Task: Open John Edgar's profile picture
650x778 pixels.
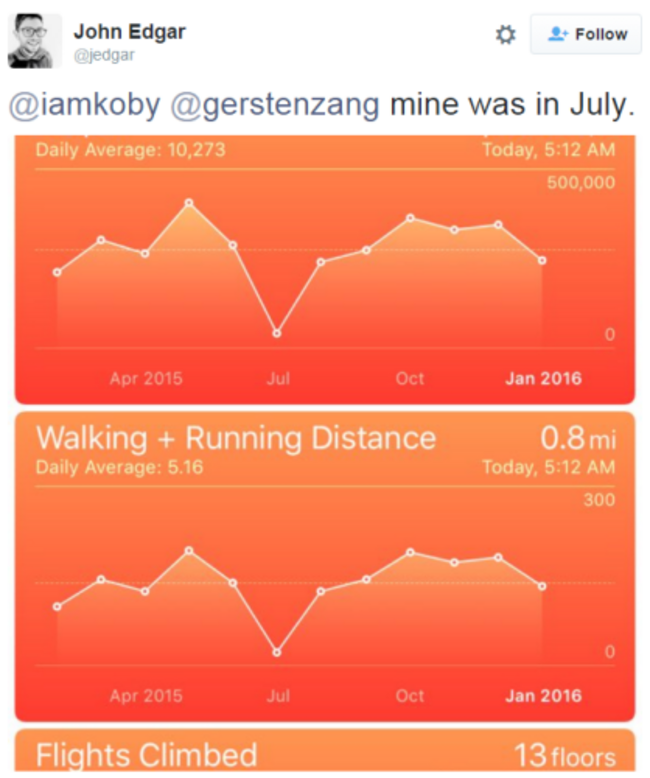Action: tap(35, 41)
